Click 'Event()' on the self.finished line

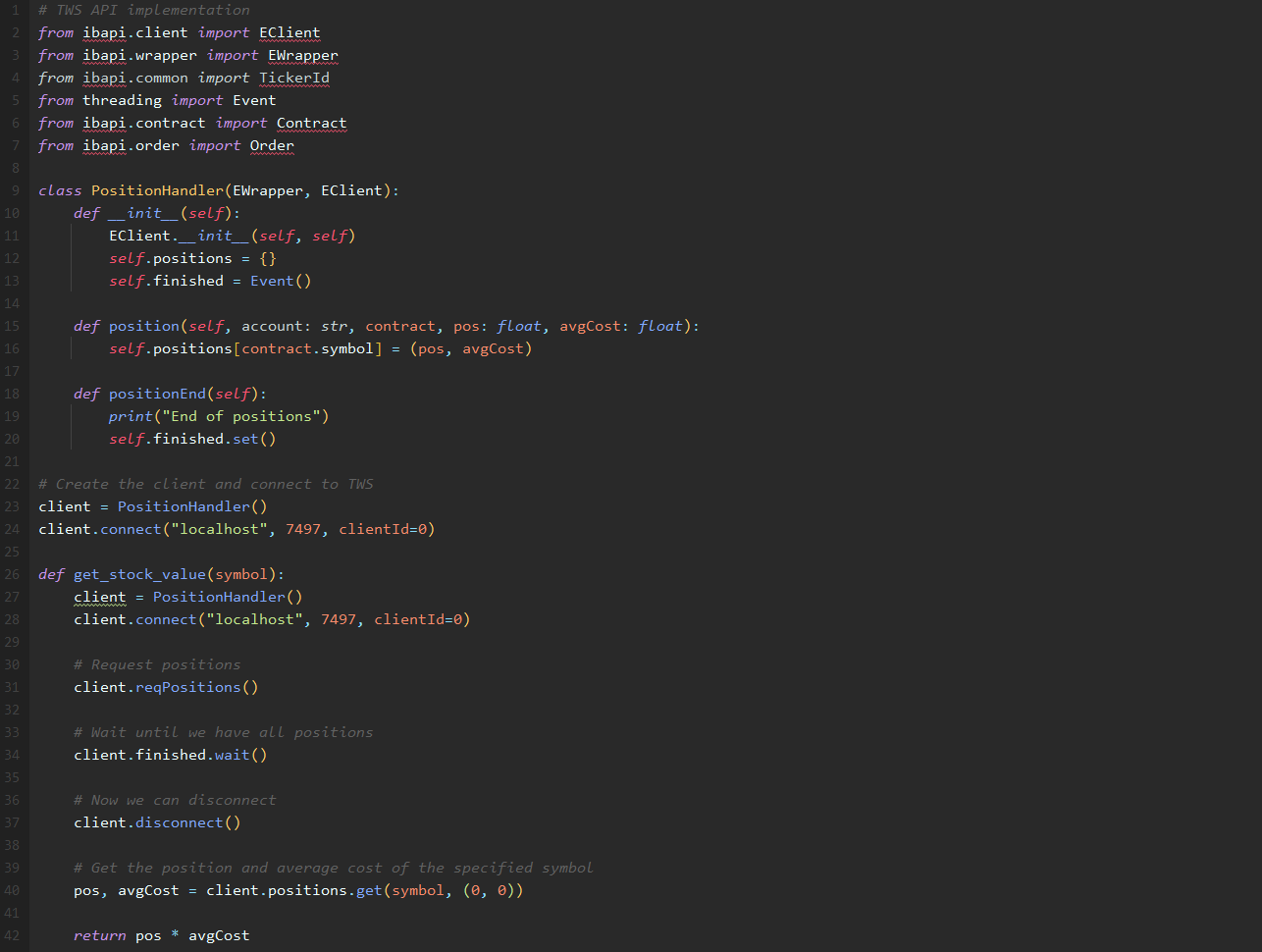pyautogui.click(x=281, y=281)
